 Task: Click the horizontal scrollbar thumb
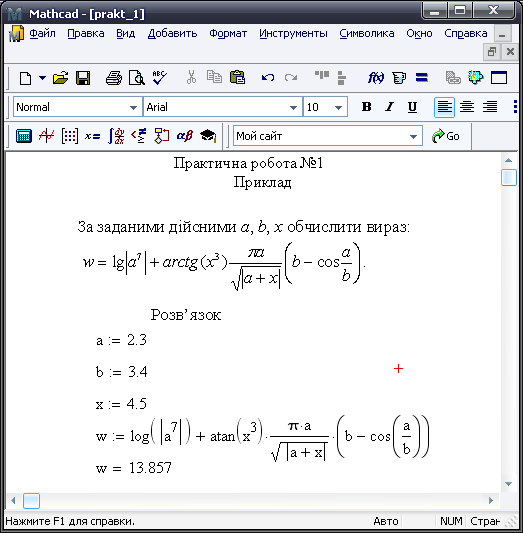pyautogui.click(x=31, y=501)
